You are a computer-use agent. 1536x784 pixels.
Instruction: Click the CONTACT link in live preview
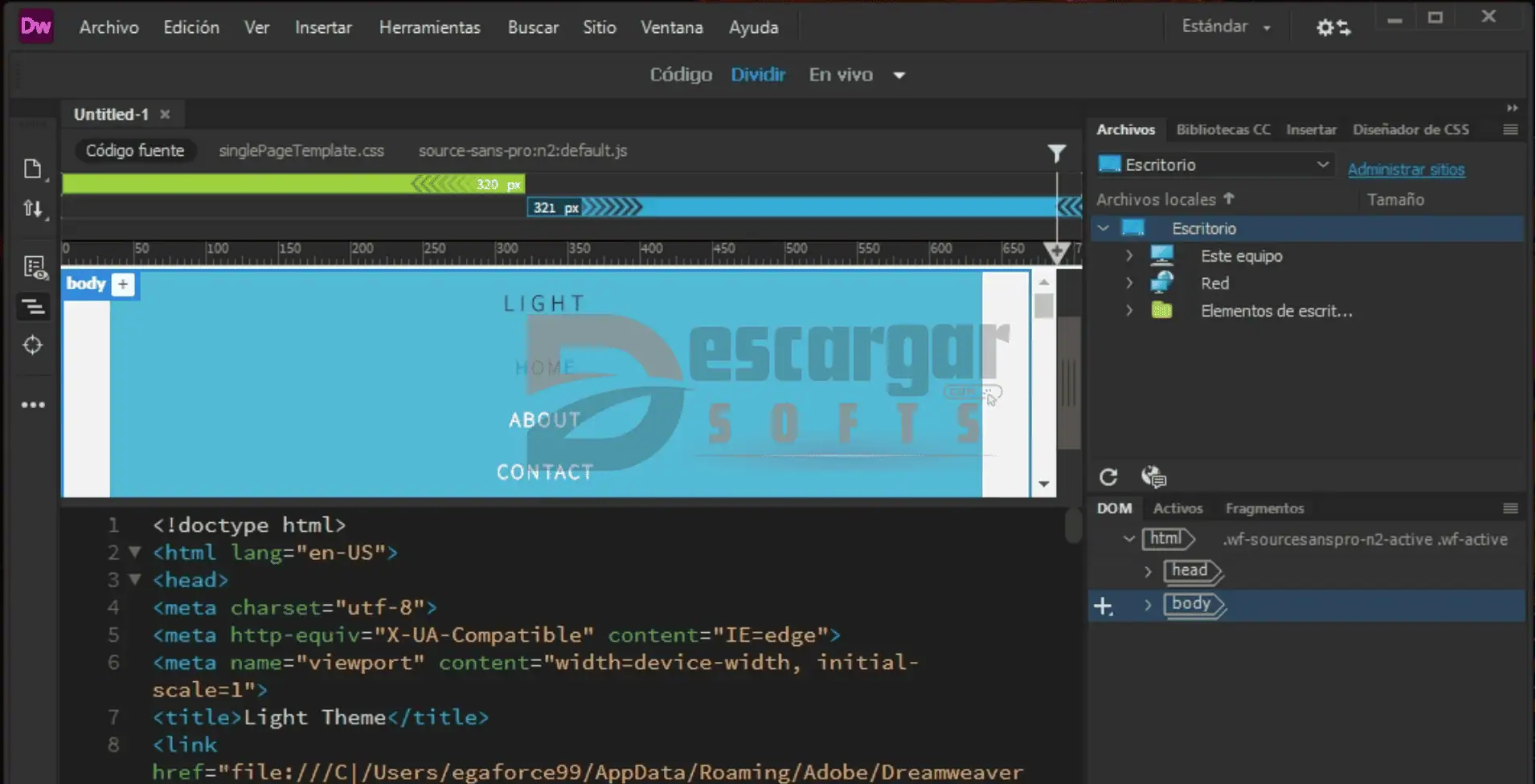545,472
